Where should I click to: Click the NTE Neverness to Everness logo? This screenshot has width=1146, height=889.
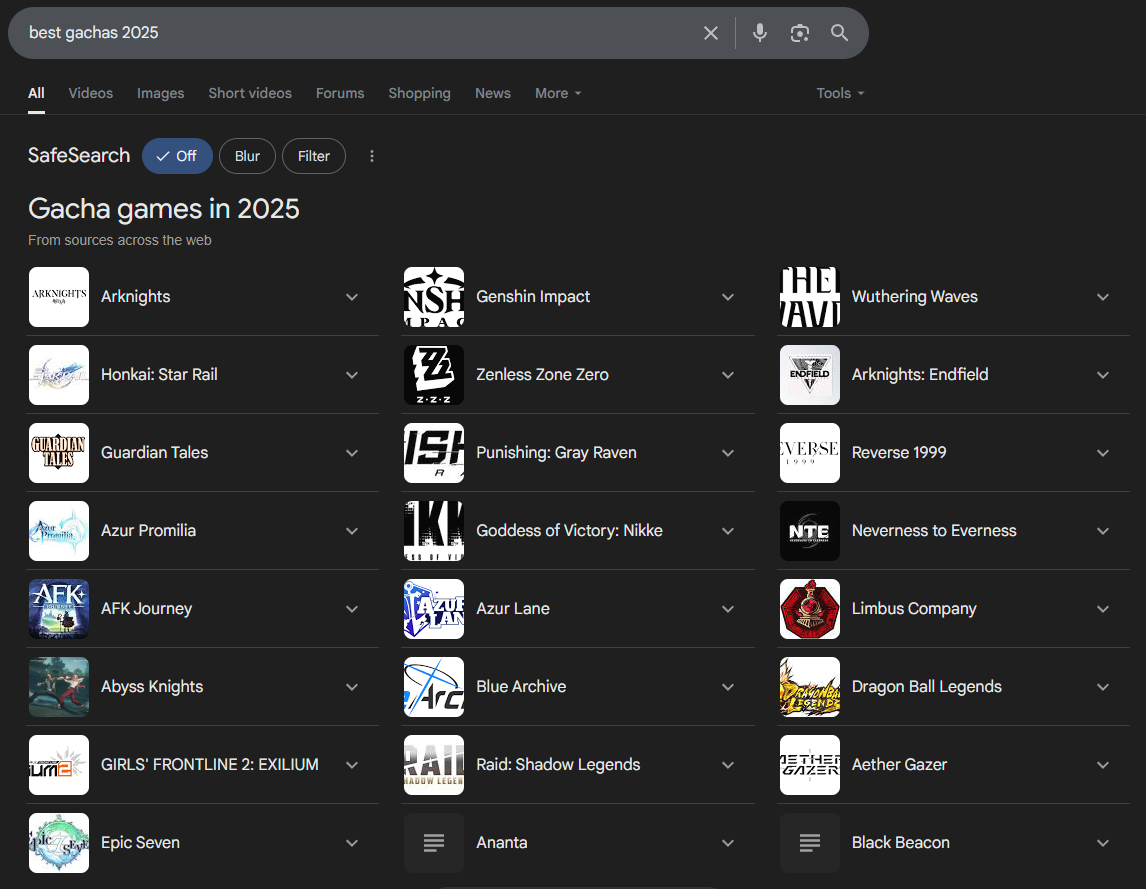click(x=810, y=531)
